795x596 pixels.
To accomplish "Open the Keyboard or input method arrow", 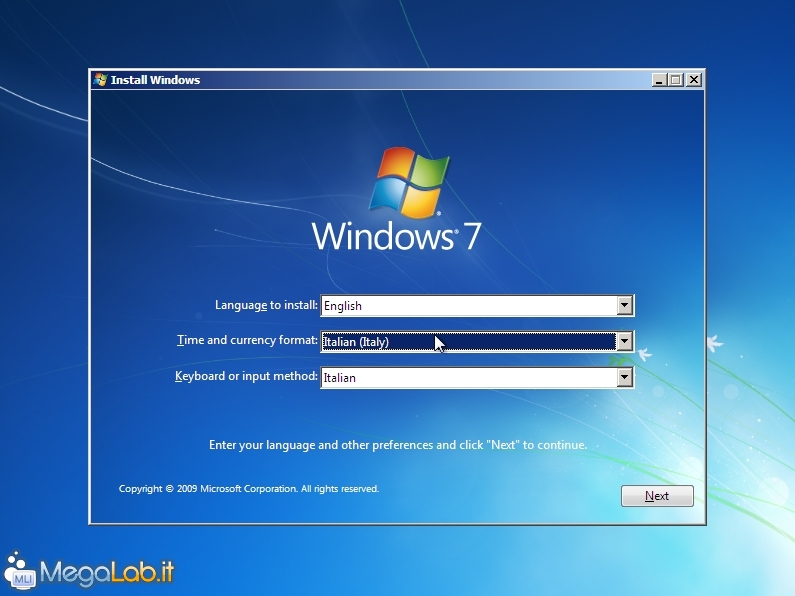I will point(625,377).
